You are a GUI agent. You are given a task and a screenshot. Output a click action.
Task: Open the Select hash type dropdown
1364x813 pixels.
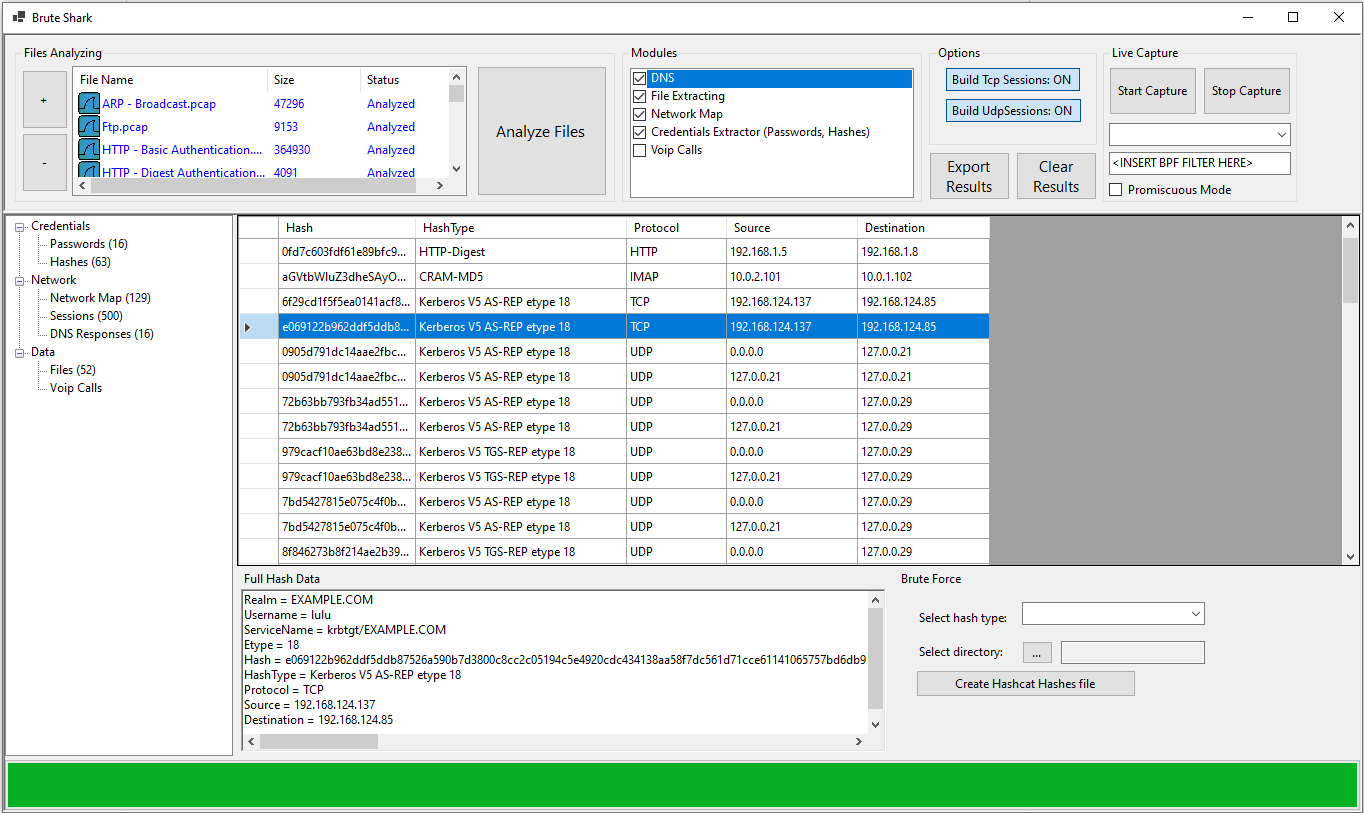tap(1196, 613)
